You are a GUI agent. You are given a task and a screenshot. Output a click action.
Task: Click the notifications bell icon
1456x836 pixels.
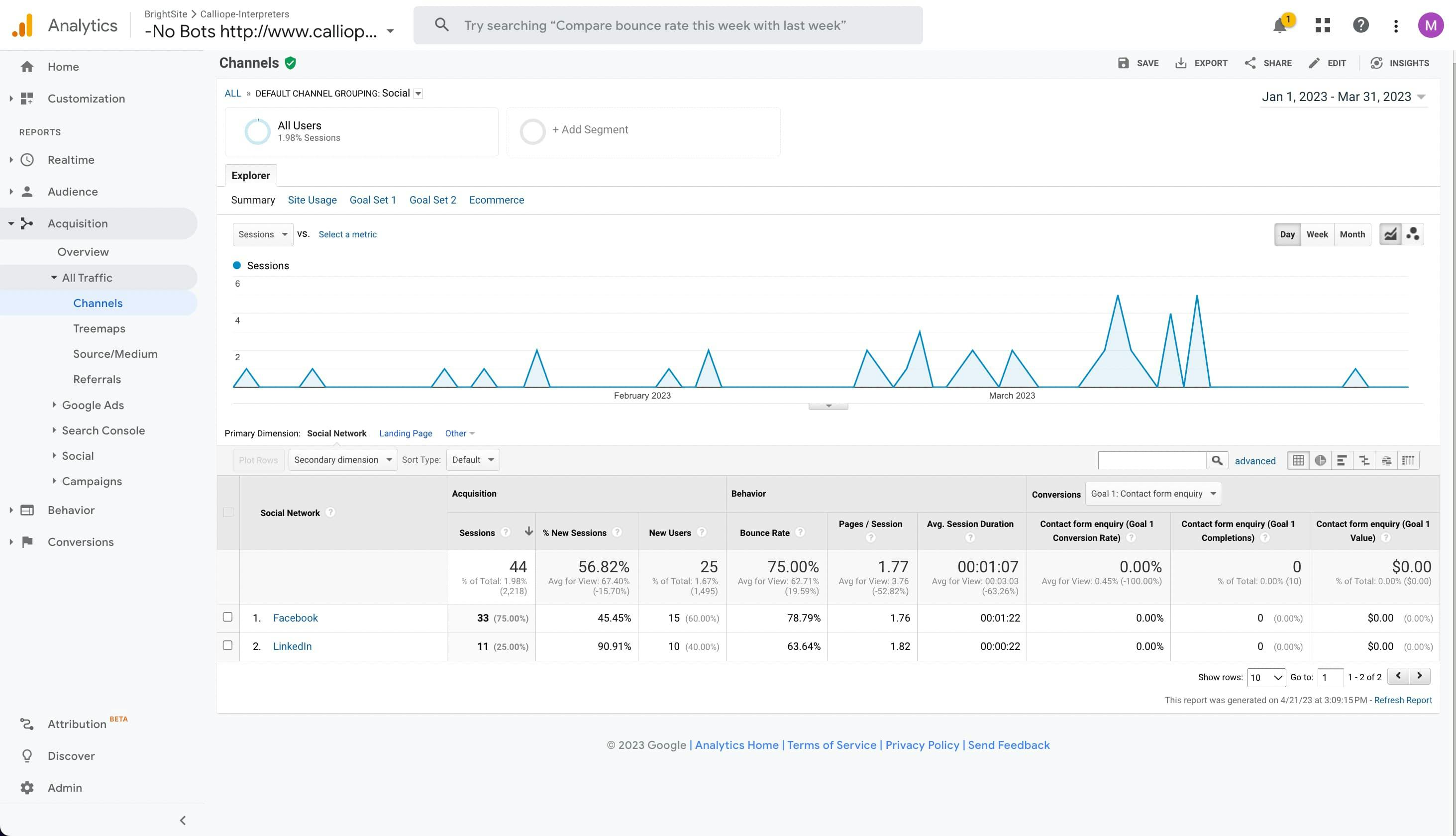coord(1279,26)
